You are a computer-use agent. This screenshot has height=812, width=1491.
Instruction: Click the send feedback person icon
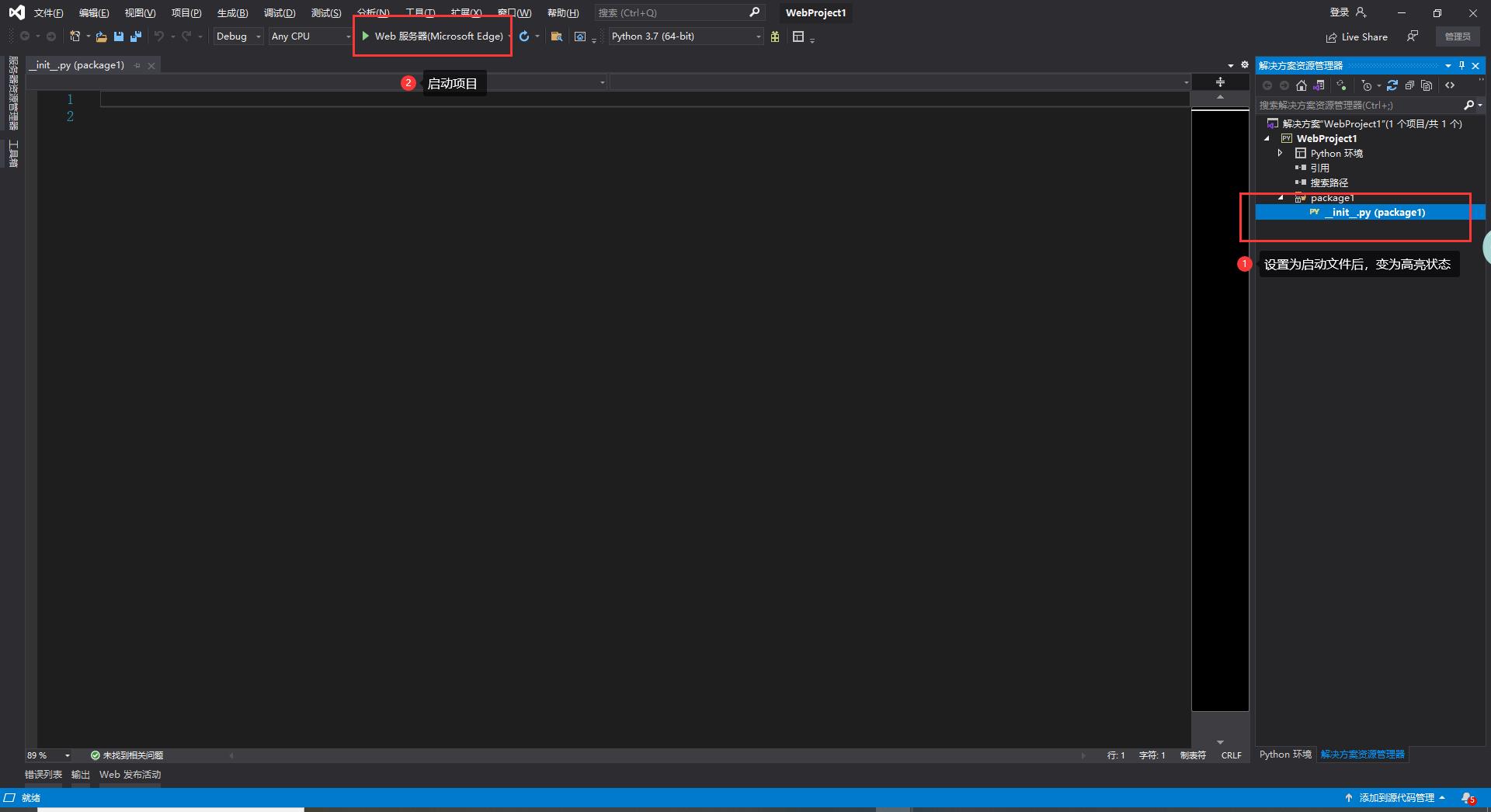1413,36
